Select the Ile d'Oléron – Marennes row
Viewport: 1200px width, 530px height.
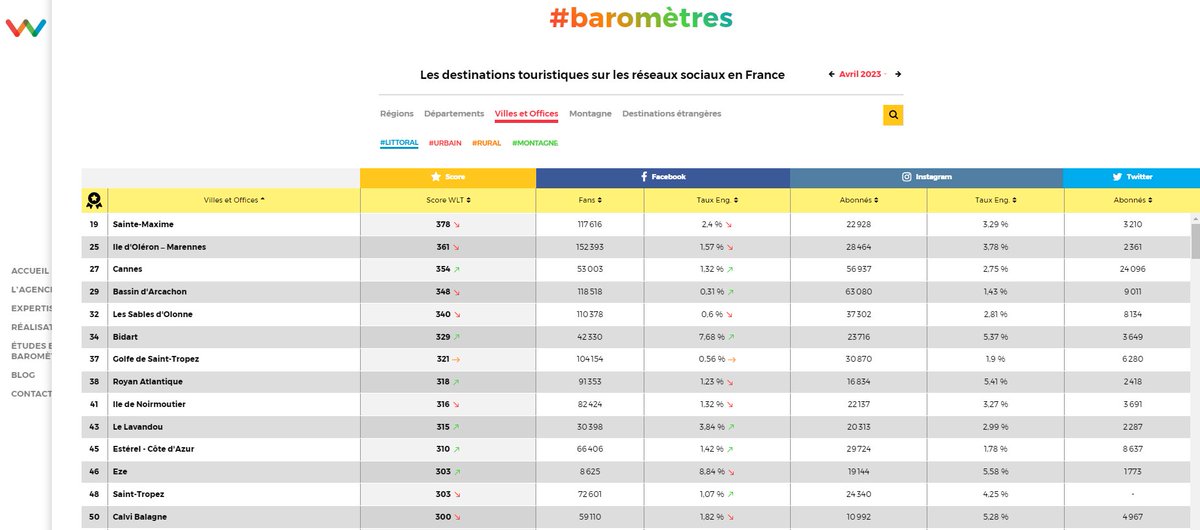pyautogui.click(x=159, y=247)
